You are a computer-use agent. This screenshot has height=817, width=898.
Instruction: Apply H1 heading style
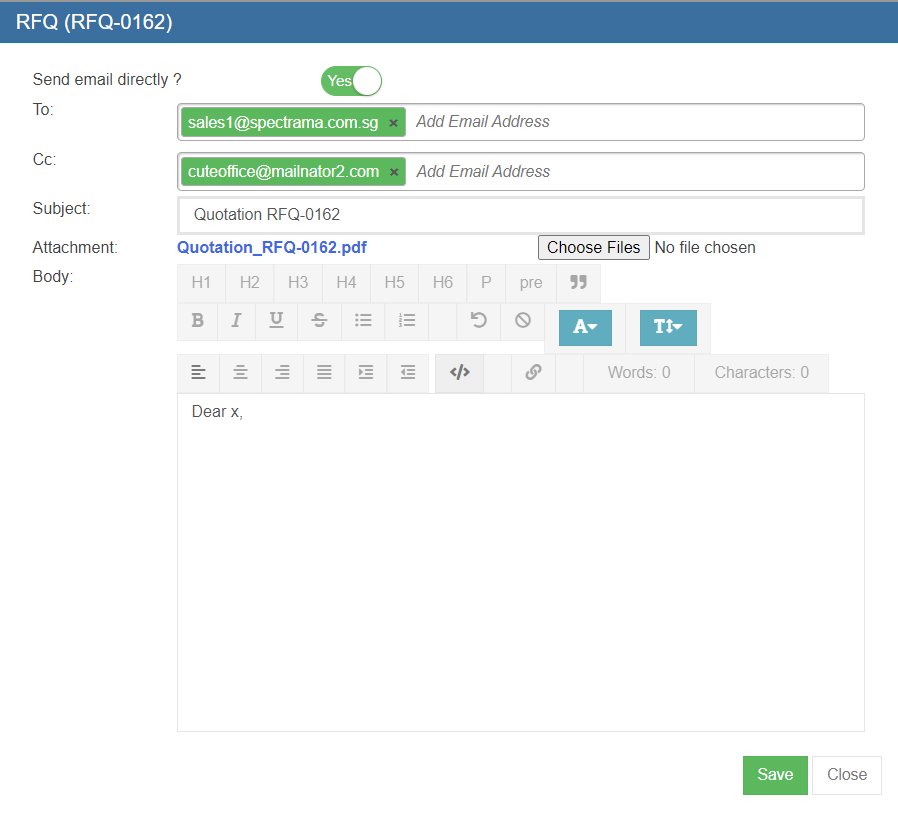pos(201,282)
